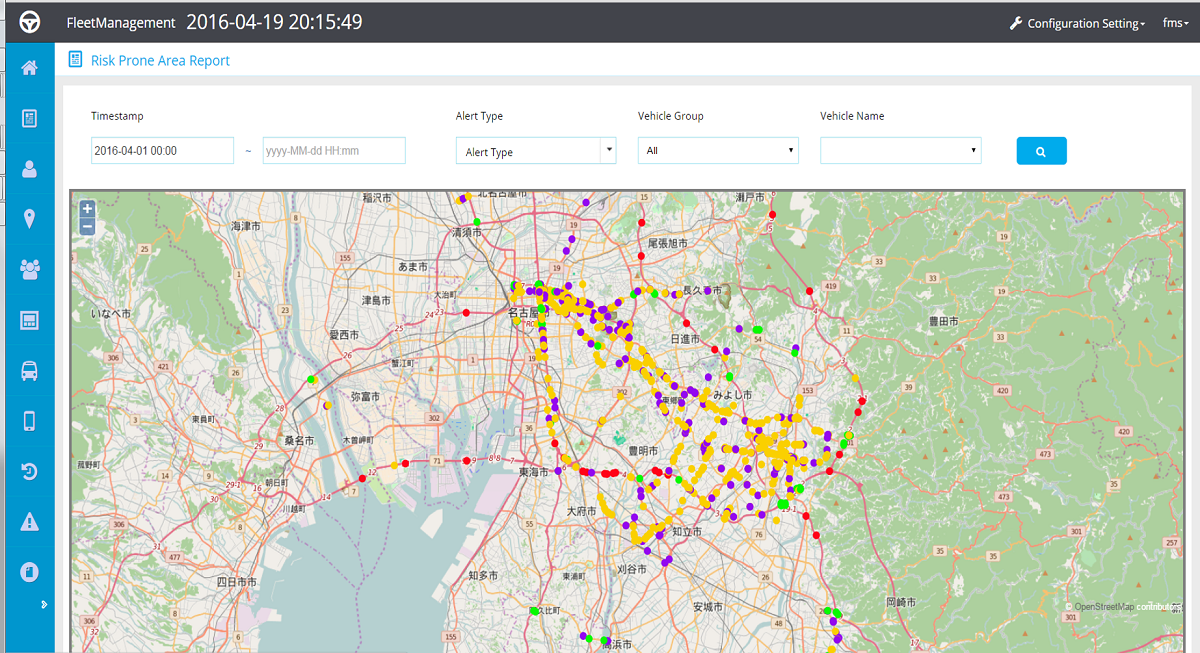Click the 日進市 map label

coord(685,339)
